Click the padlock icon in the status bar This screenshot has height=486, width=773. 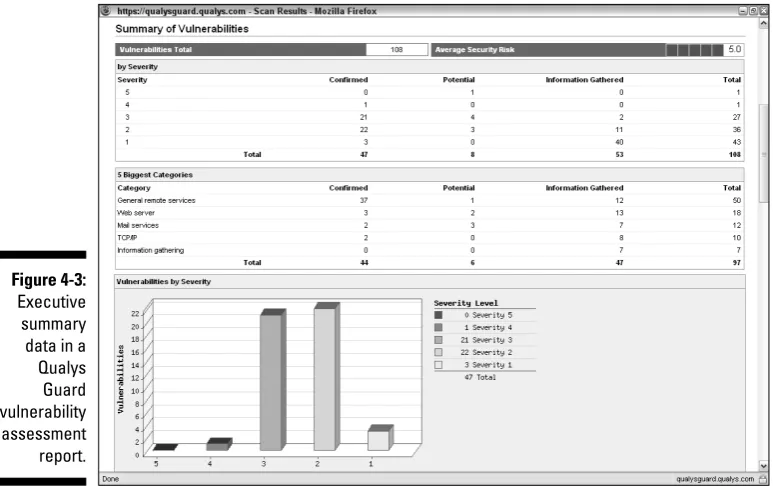coord(763,479)
